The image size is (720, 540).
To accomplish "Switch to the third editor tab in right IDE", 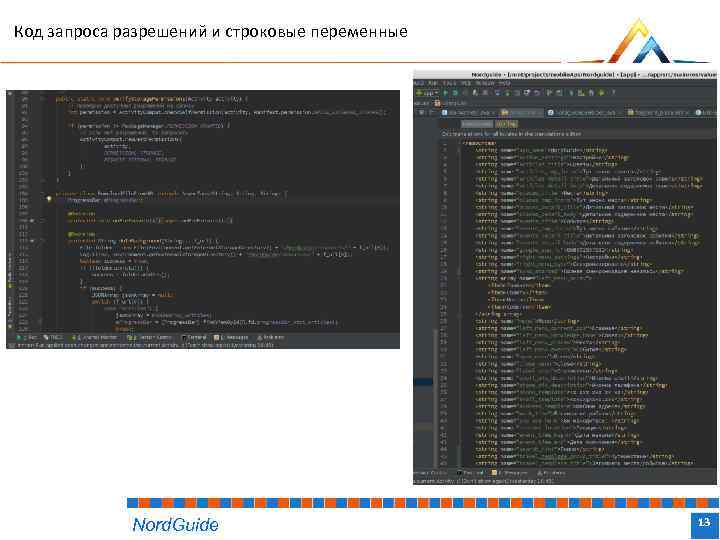I will (585, 113).
